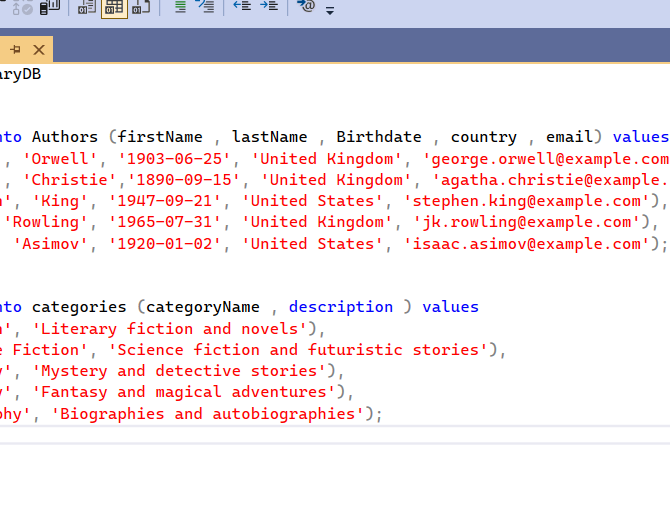Open Specify Values for Template Parameters
Viewport: 670px width, 527px height.
(x=306, y=7)
